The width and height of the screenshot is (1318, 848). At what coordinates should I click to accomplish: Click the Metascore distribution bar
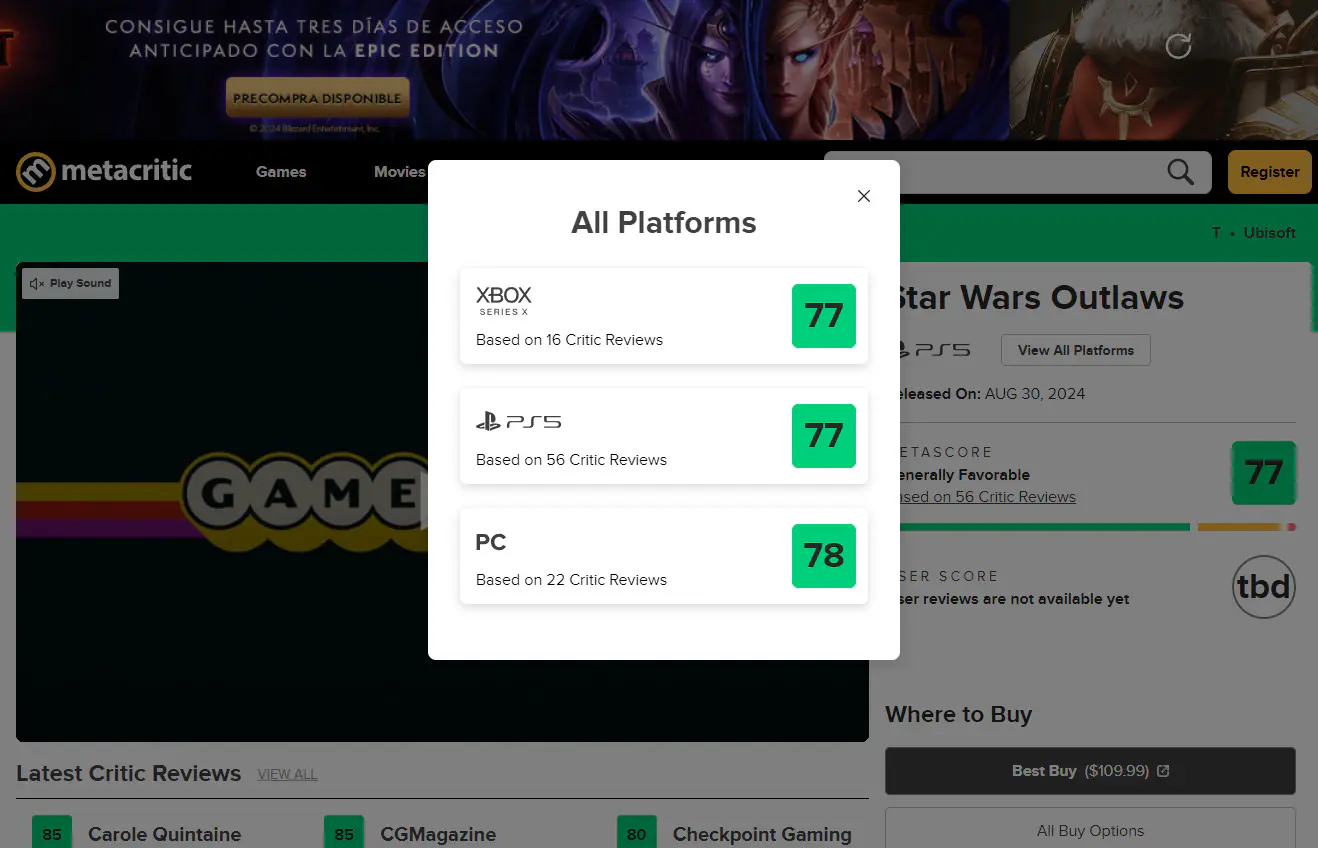[1098, 527]
